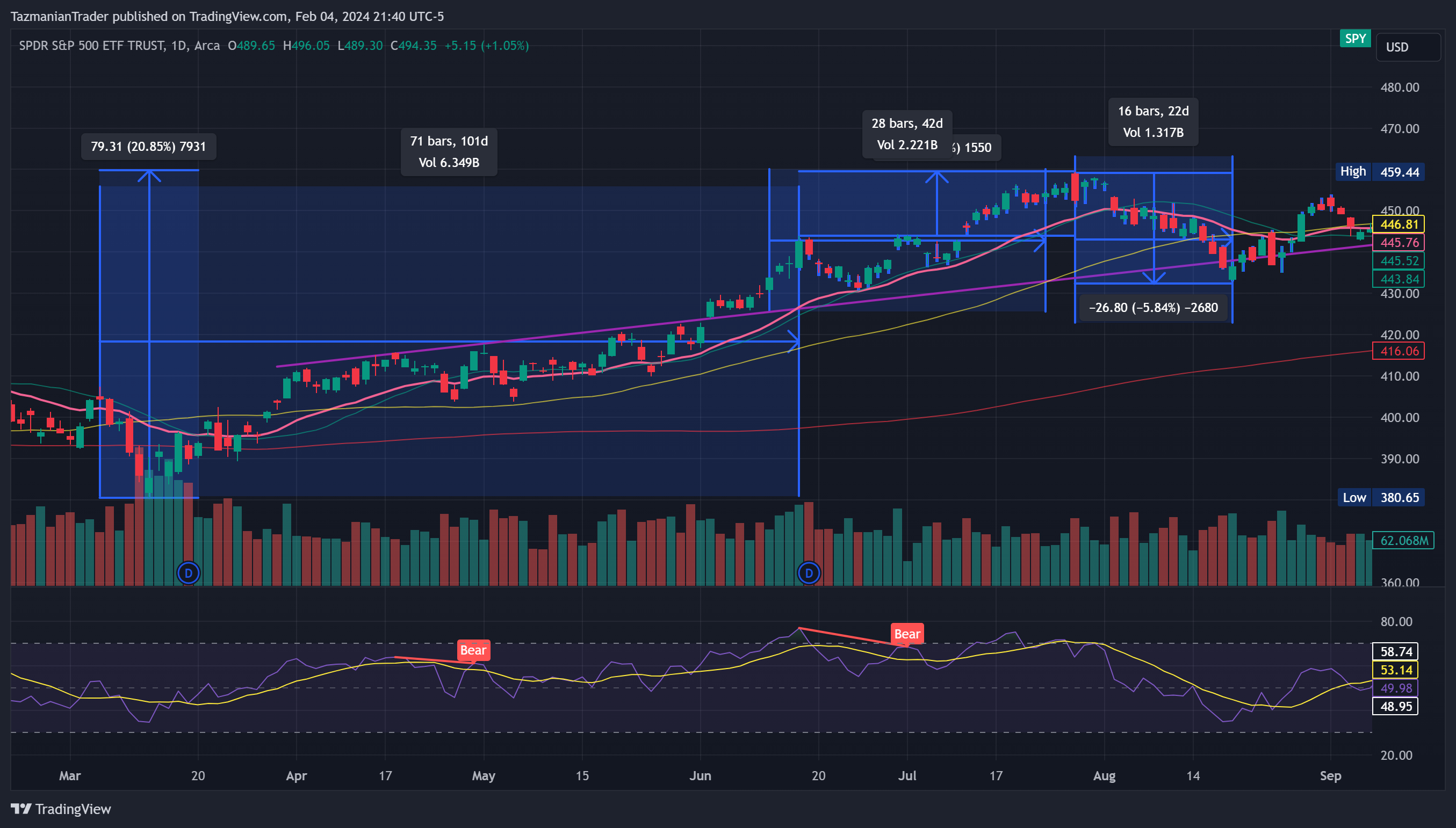Click the 'Sep' label on time axis

(x=1330, y=776)
